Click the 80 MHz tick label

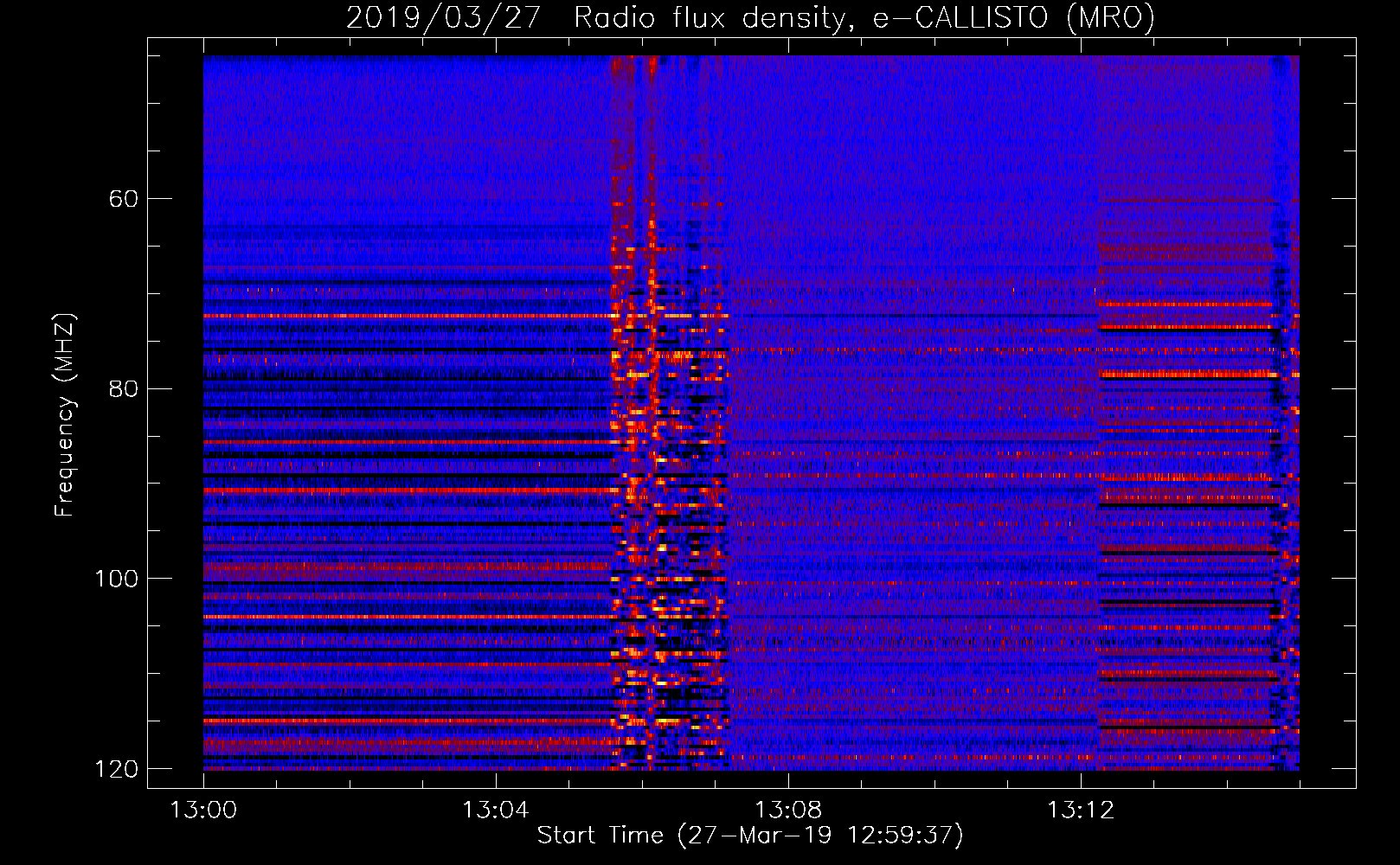click(x=124, y=388)
